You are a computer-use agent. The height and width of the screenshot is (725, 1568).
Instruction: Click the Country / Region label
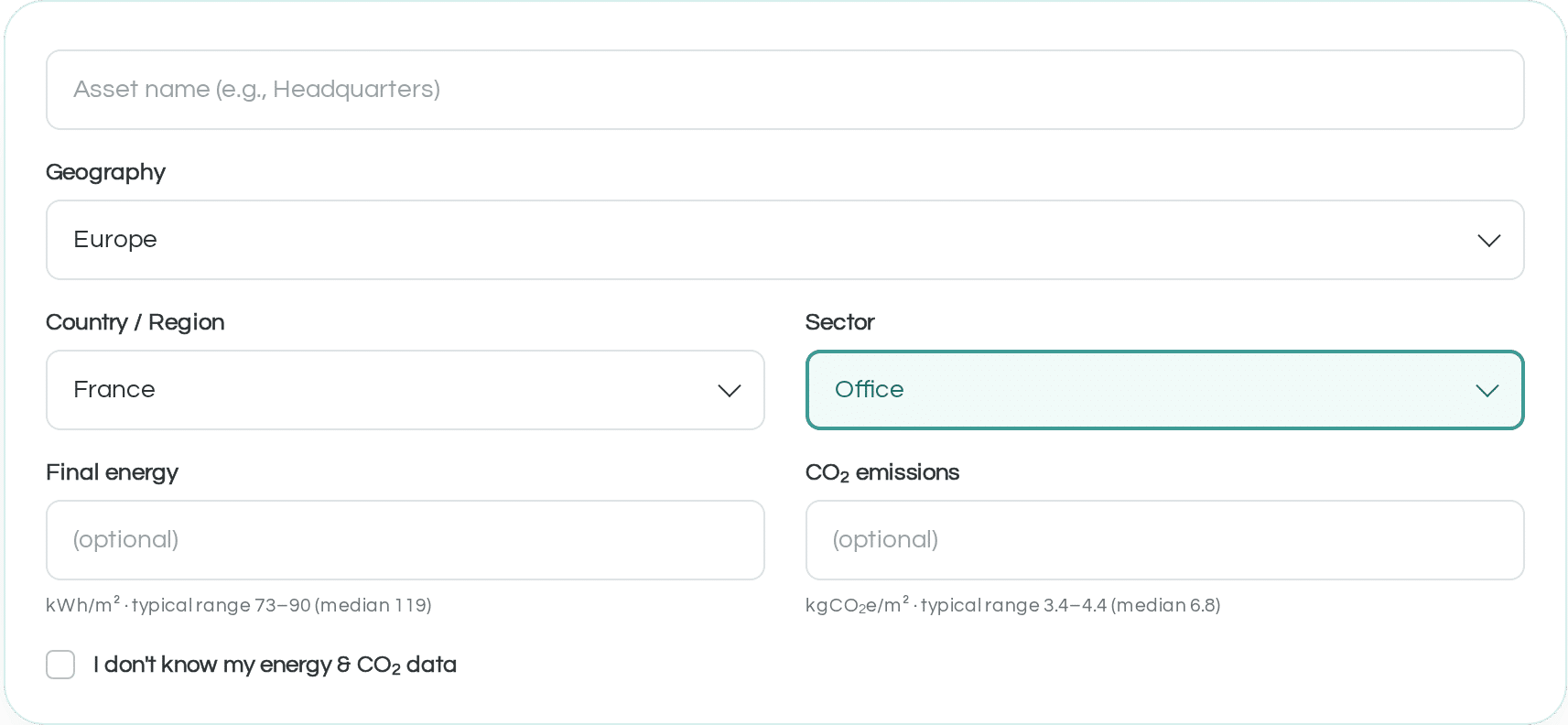[135, 322]
